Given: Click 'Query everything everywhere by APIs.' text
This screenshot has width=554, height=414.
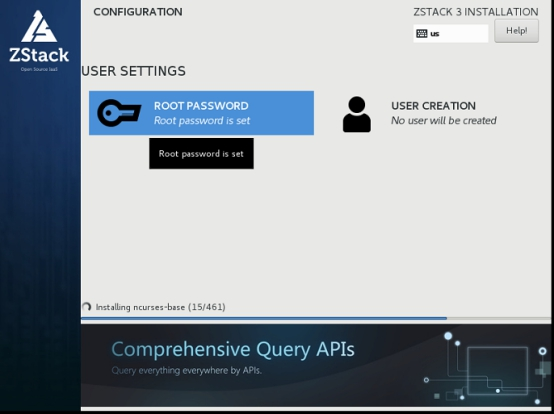Looking at the screenshot, I should pos(187,370).
